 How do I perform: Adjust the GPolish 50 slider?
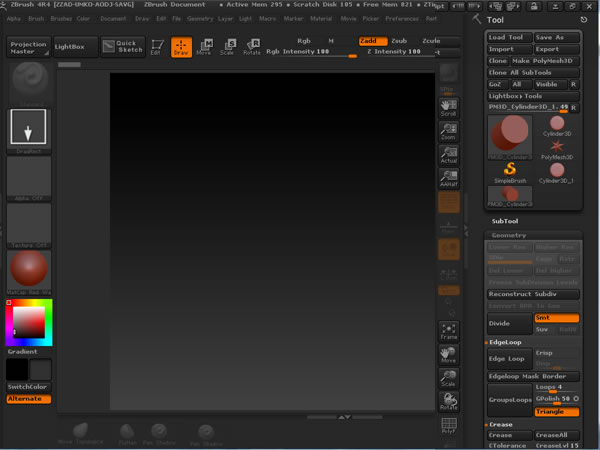point(553,399)
